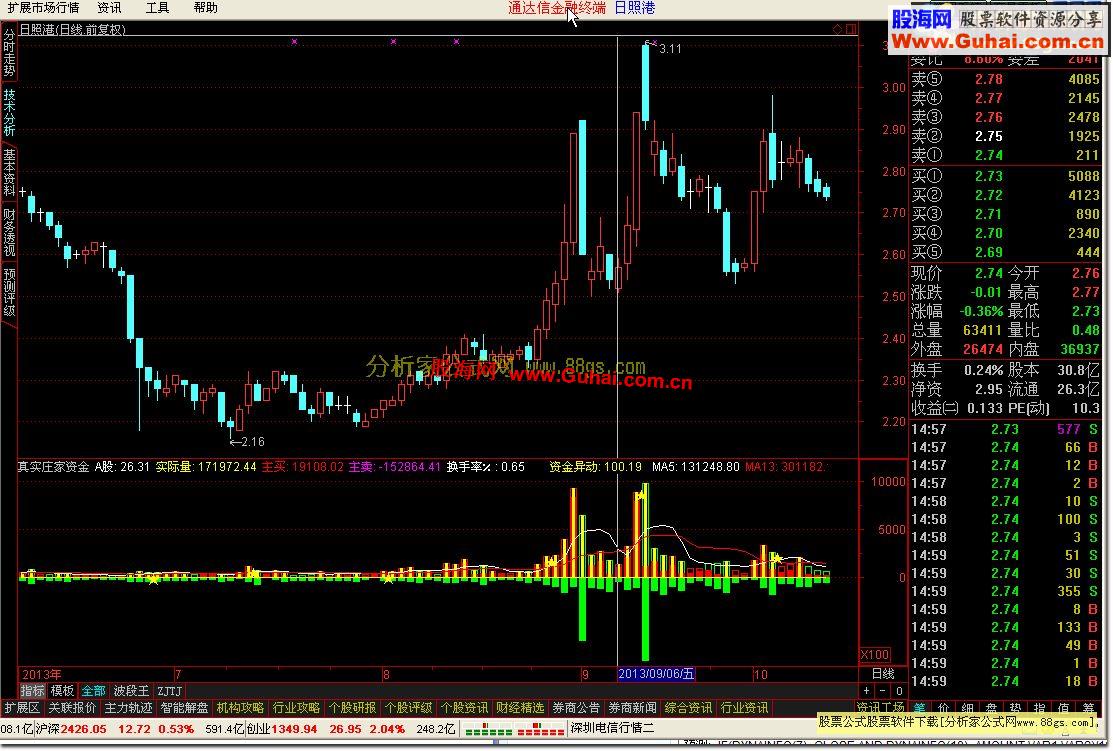Click the green-red market breadth indicator

(x=514, y=729)
